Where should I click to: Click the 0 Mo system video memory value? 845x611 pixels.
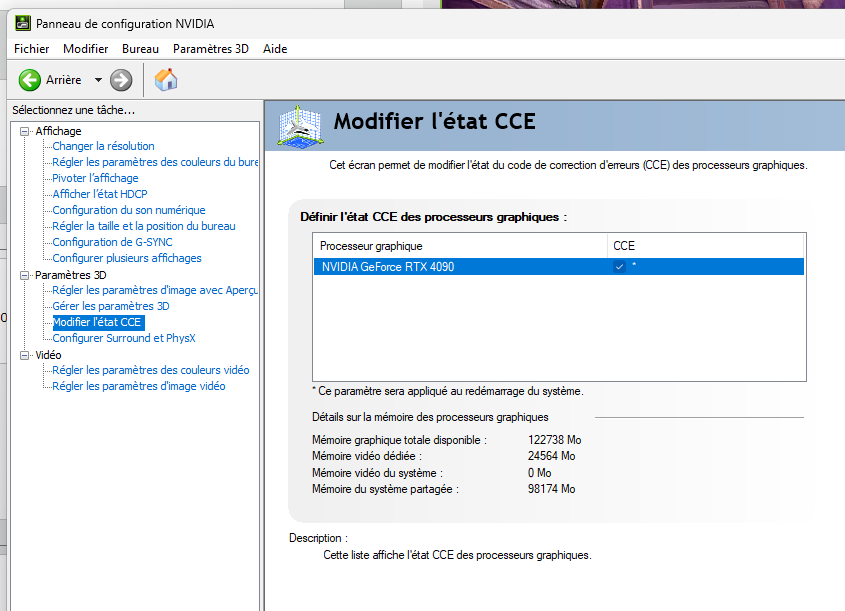(539, 473)
